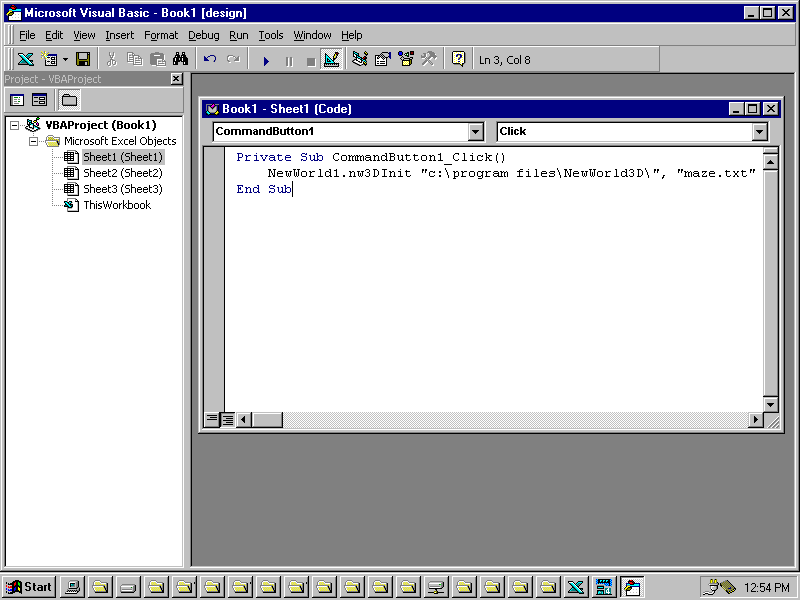Screen dimensions: 800x600
Task: Open the View menu
Action: [x=84, y=35]
